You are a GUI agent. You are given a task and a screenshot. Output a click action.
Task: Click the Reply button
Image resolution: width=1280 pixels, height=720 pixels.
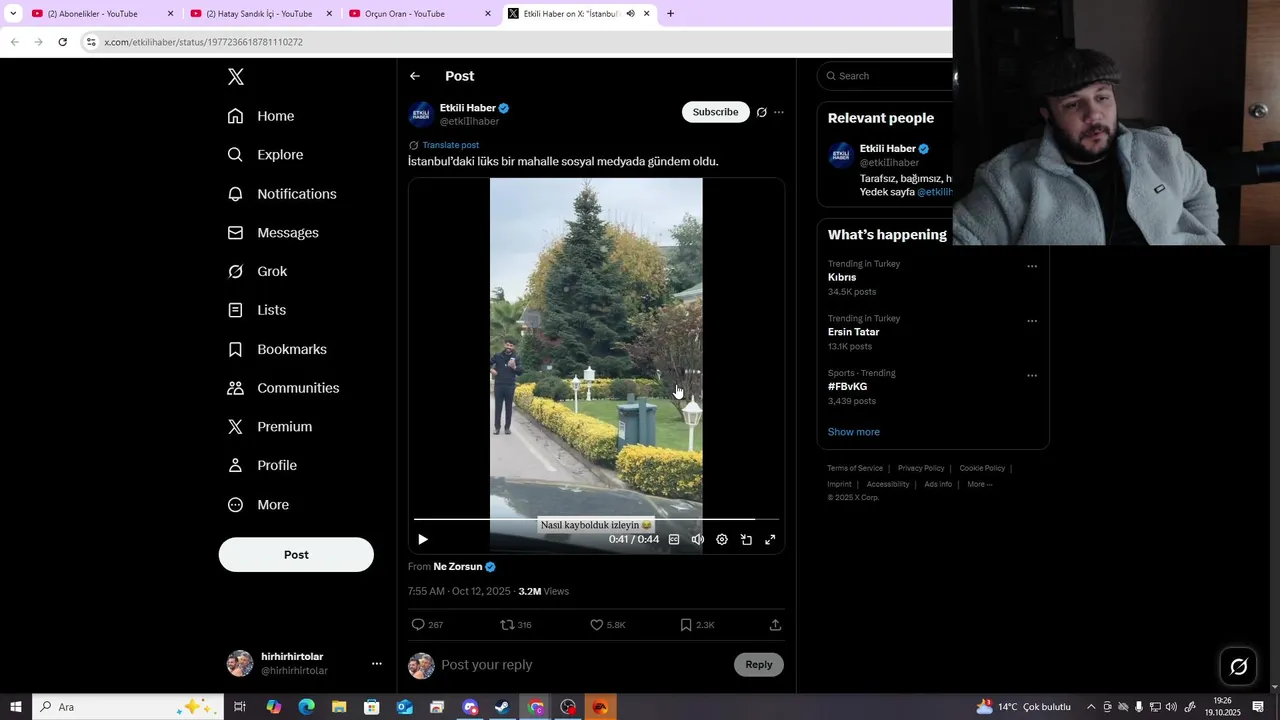[759, 665]
